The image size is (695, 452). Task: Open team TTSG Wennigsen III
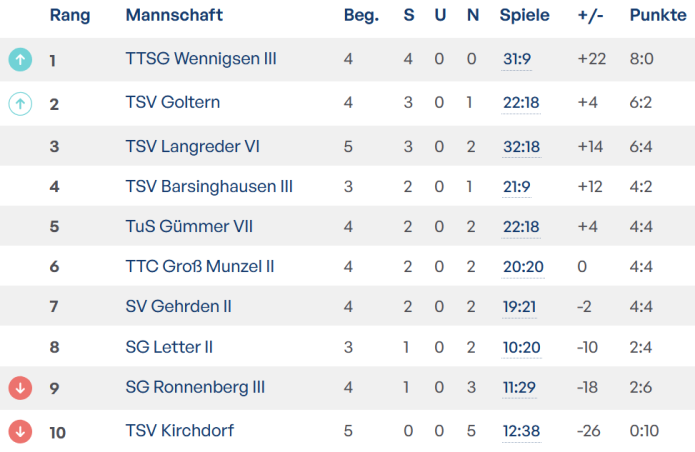201,60
